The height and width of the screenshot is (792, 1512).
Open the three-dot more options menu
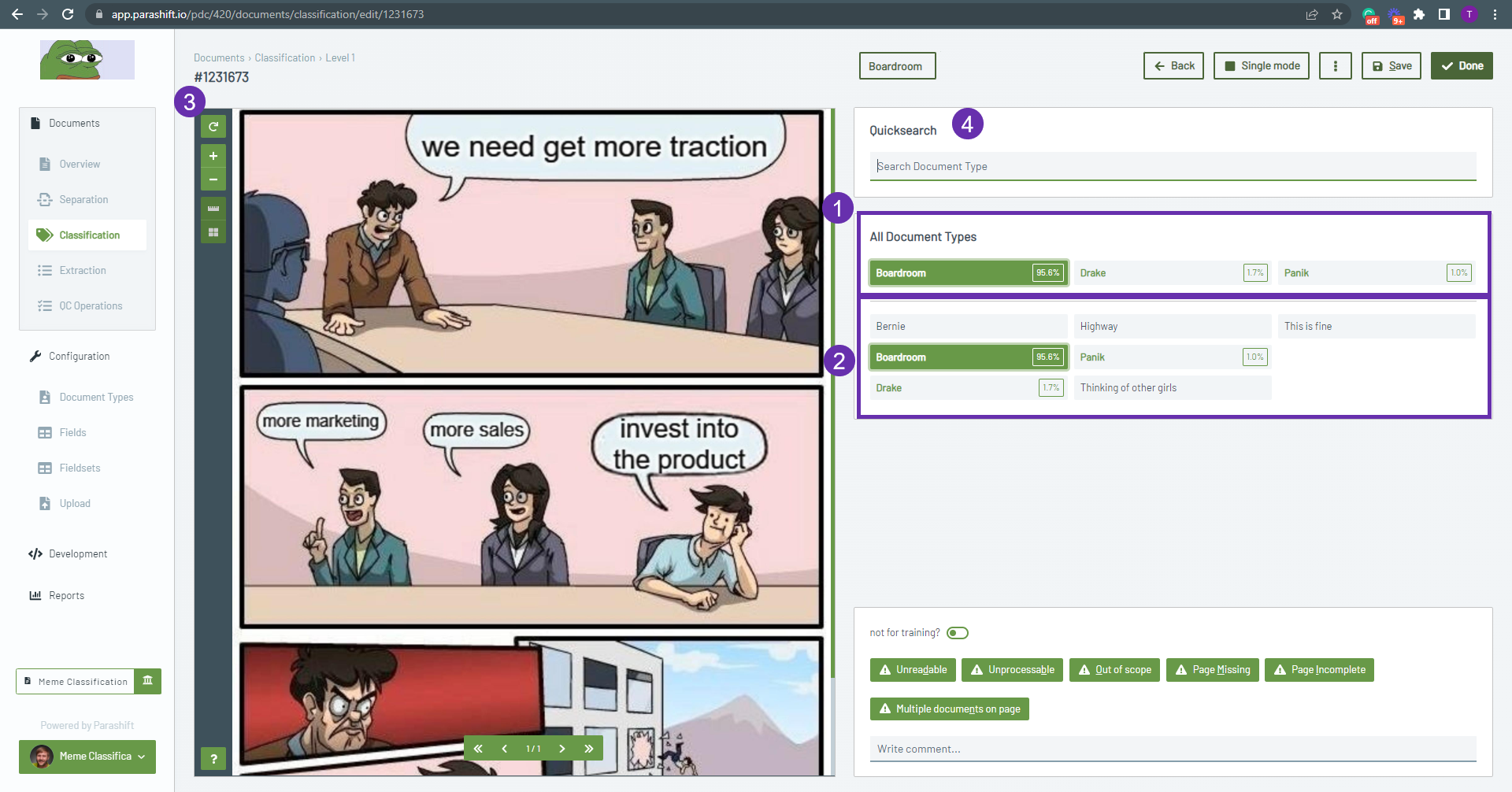[x=1336, y=66]
